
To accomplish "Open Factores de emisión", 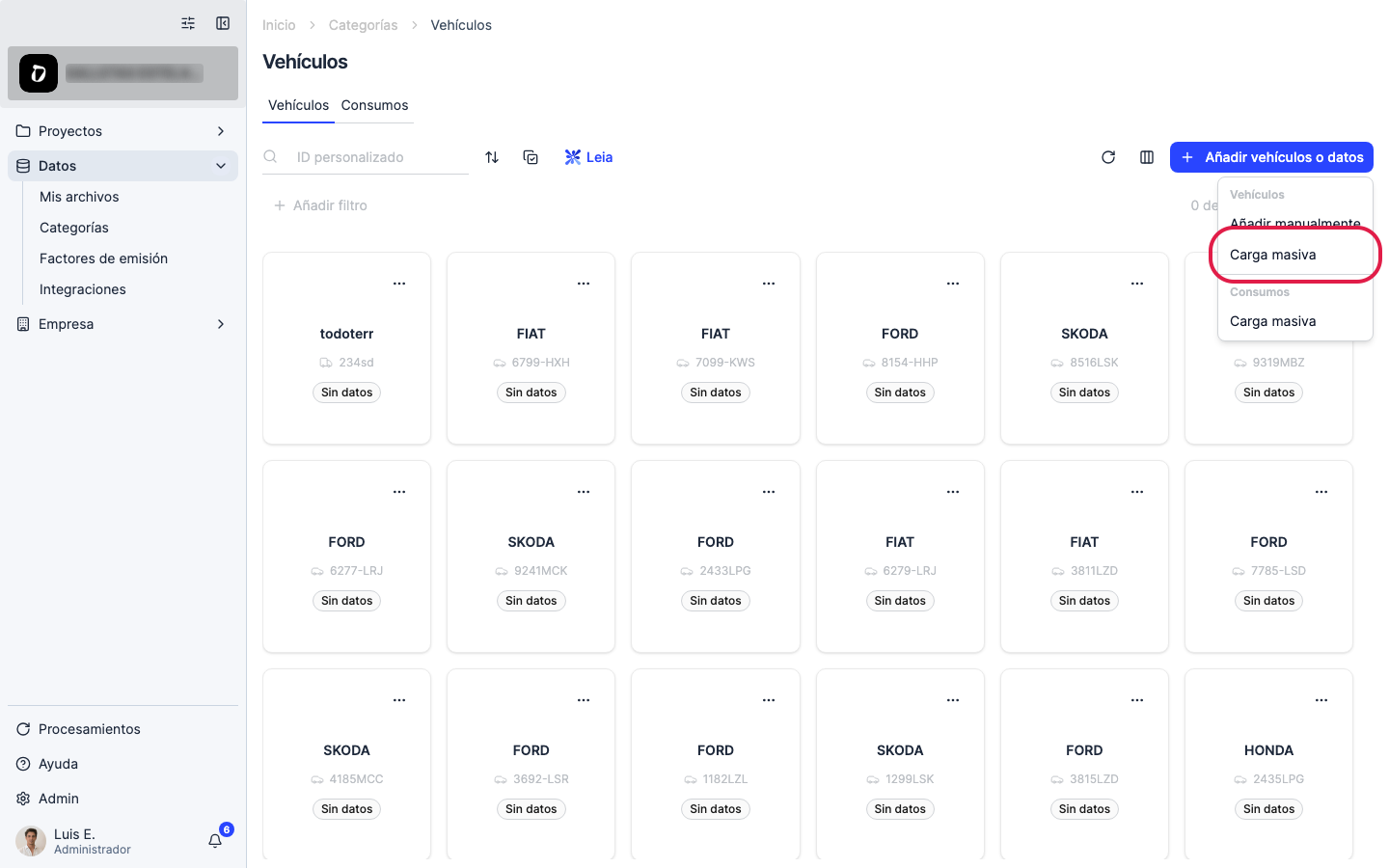I will pyautogui.click(x=103, y=258).
